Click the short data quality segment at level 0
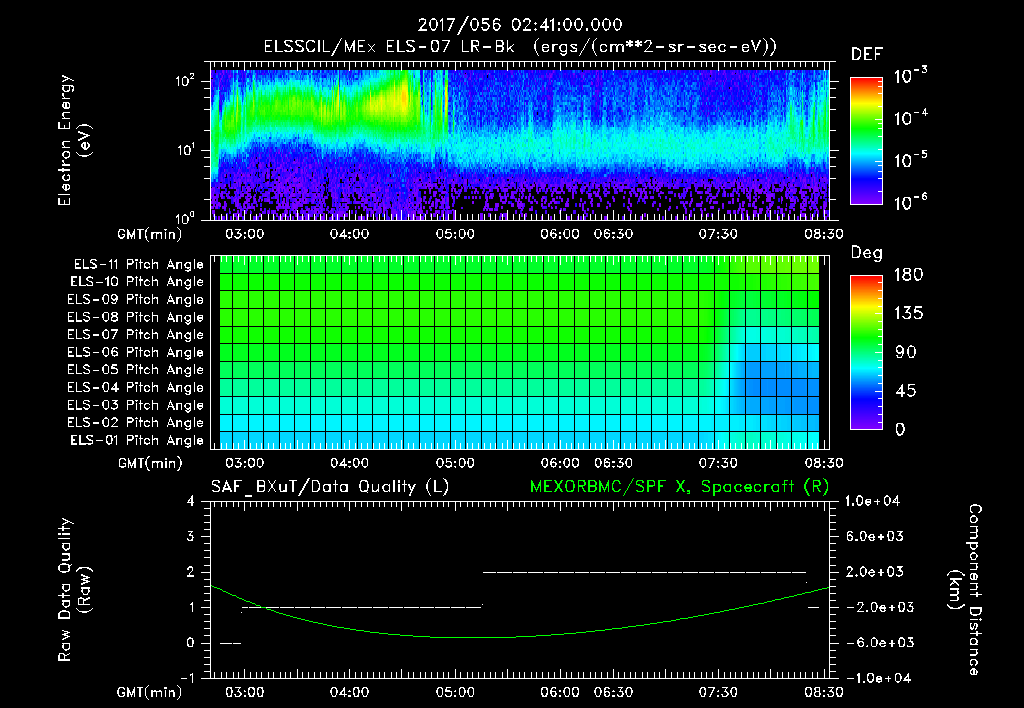This screenshot has height=708, width=1024. 230,643
